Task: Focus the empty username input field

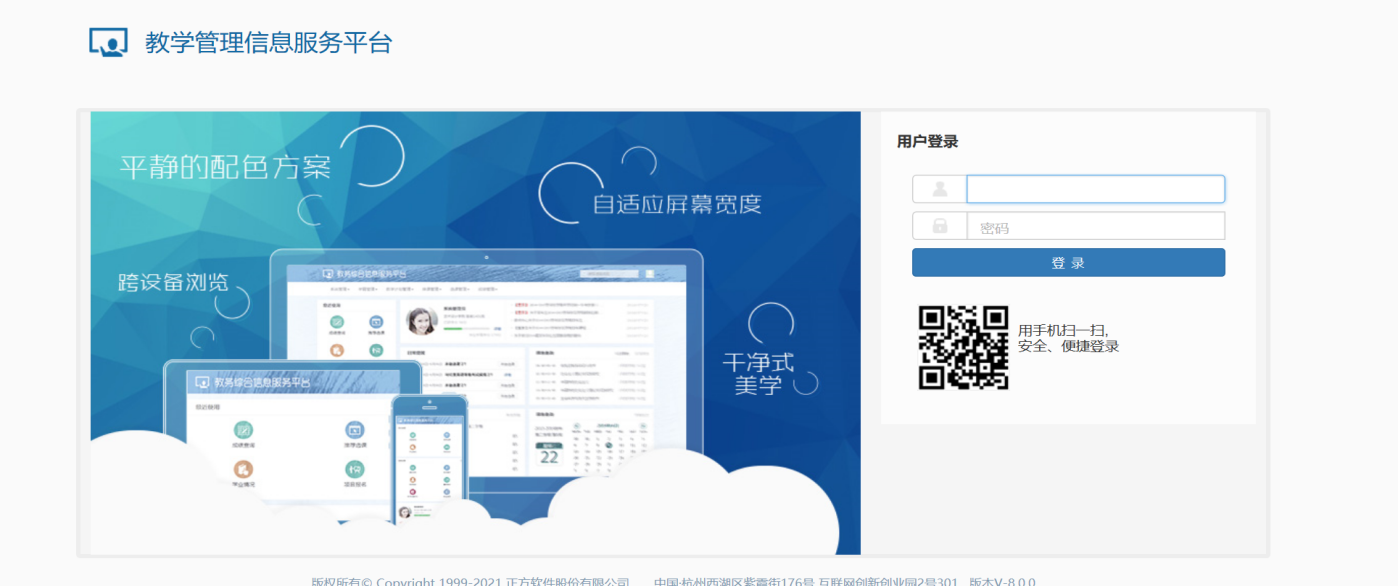Action: coord(1095,189)
